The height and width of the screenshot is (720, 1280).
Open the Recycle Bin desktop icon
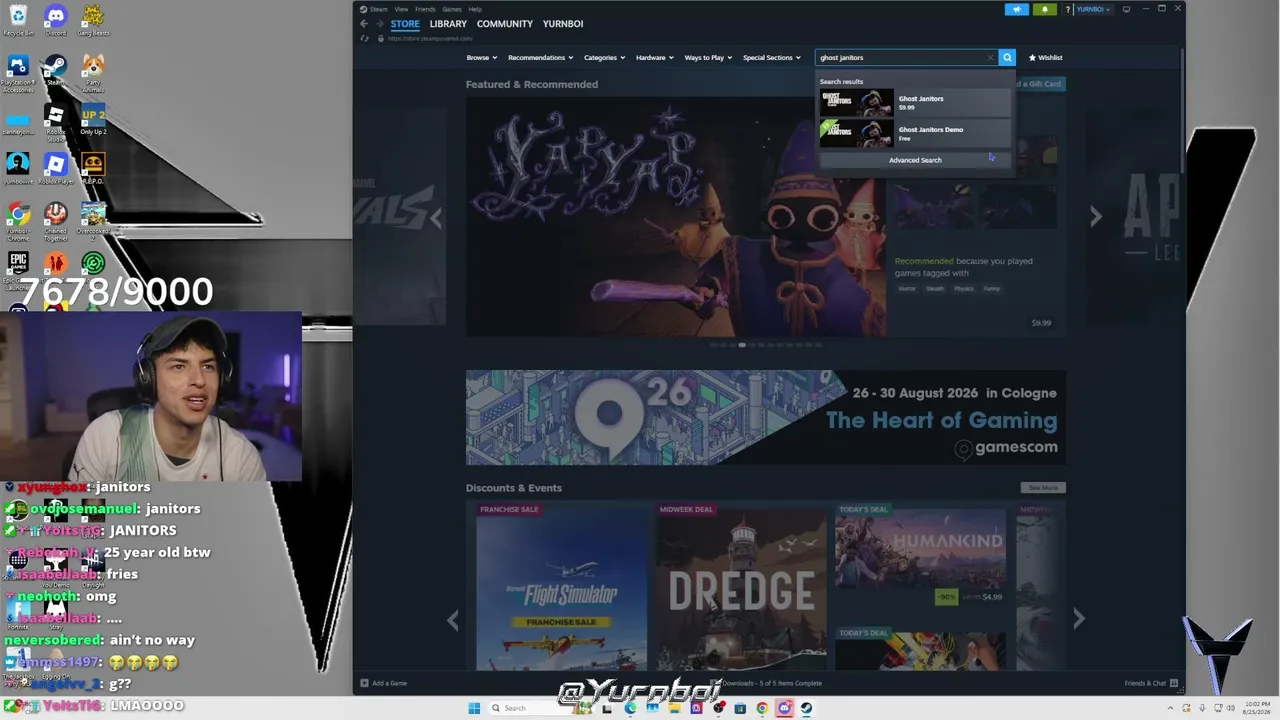coord(18,19)
